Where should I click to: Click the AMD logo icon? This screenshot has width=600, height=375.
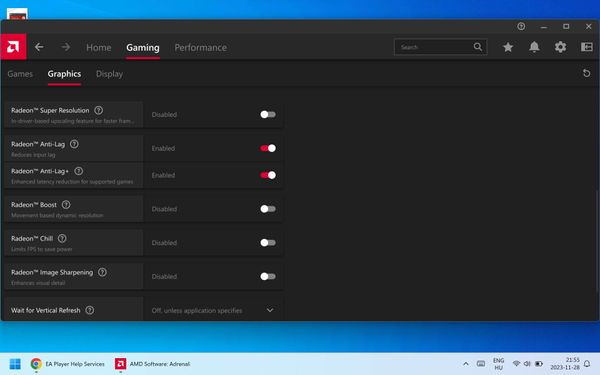pyautogui.click(x=13, y=47)
